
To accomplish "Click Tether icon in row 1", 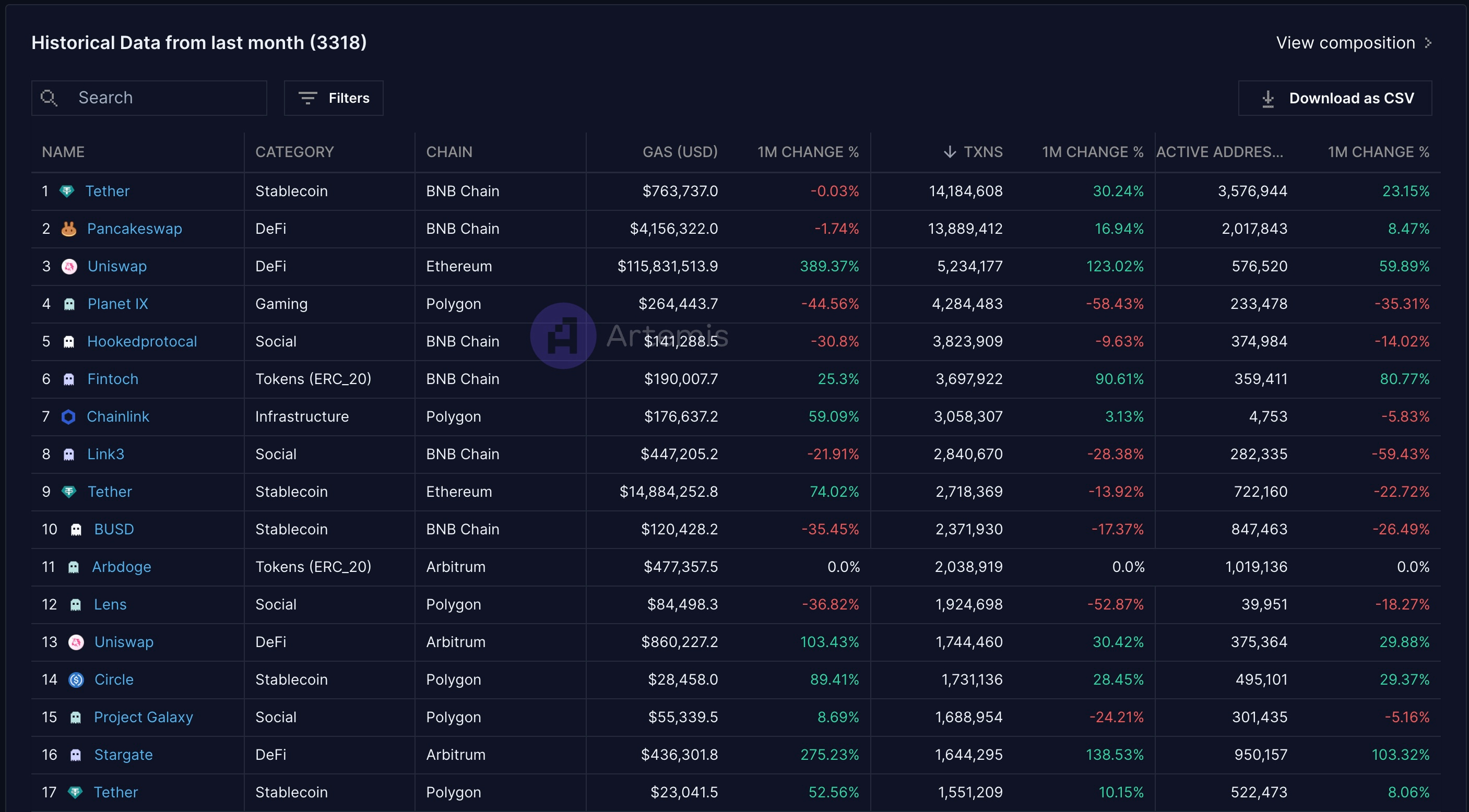I will [67, 191].
